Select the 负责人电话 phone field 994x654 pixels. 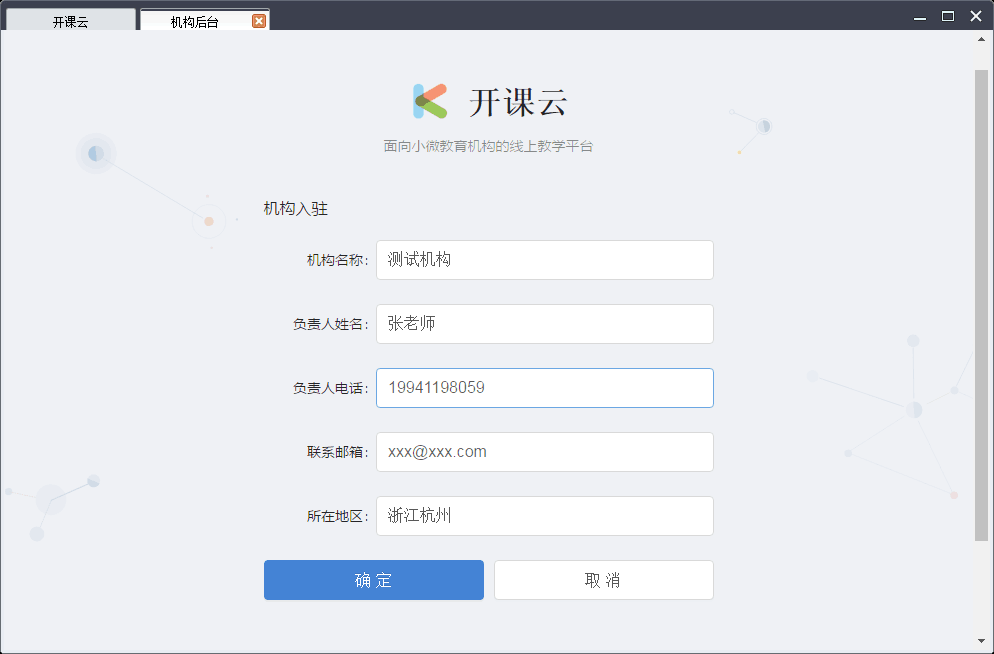545,388
